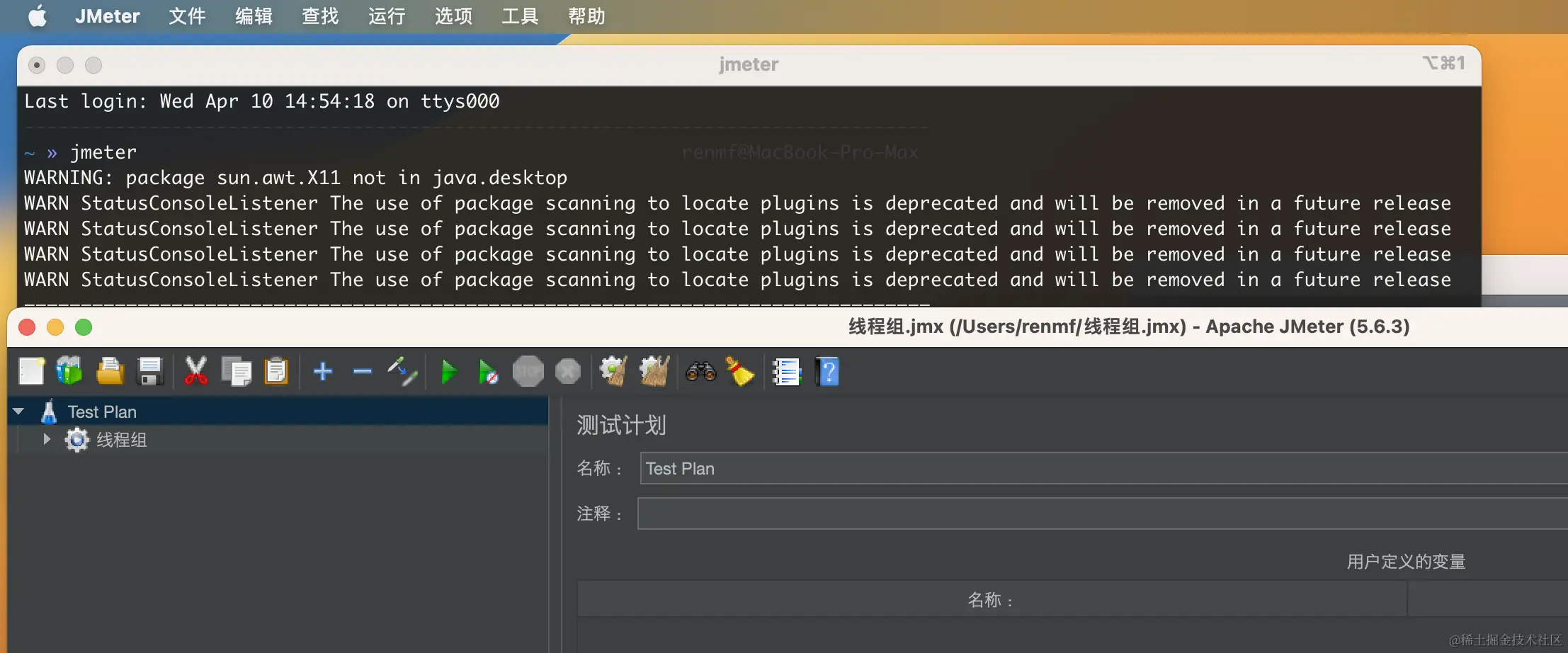Open the 选项 menu
This screenshot has height=653, width=1568.
point(453,16)
